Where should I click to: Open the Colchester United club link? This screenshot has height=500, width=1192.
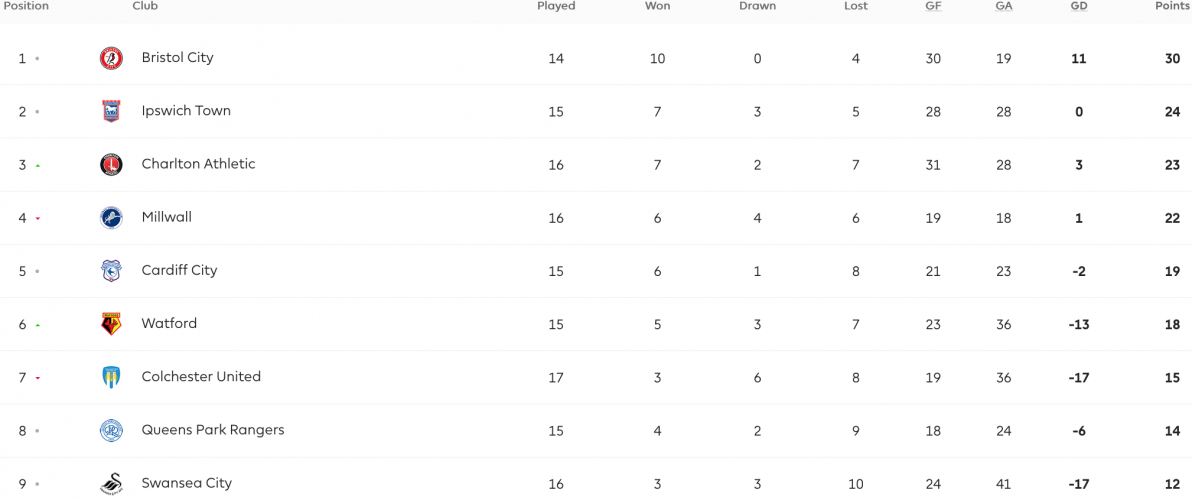pyautogui.click(x=201, y=377)
